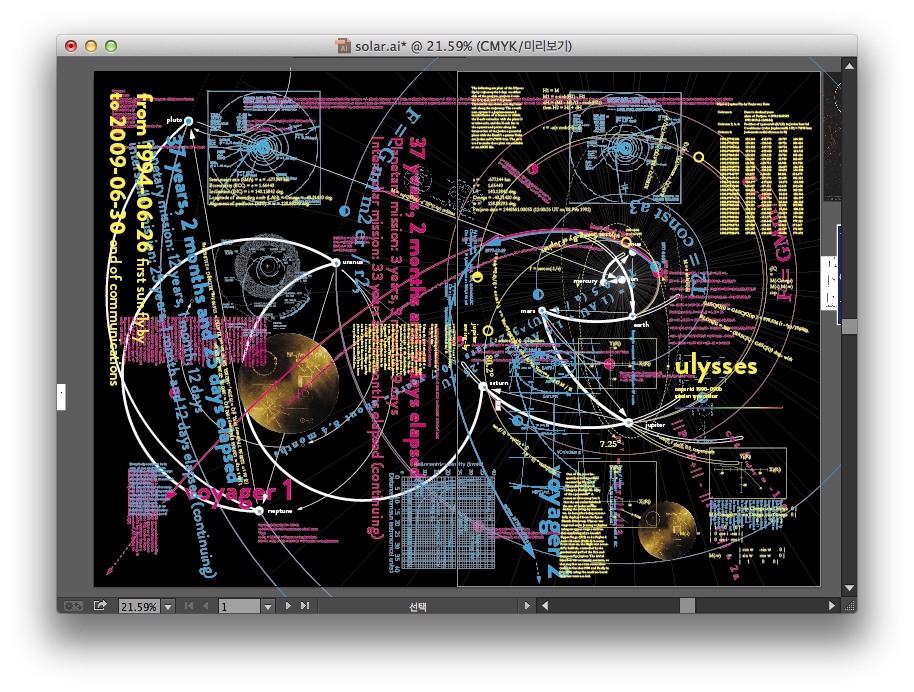Open the status bar display options arrow
The image size is (914, 692).
pyautogui.click(x=527, y=606)
